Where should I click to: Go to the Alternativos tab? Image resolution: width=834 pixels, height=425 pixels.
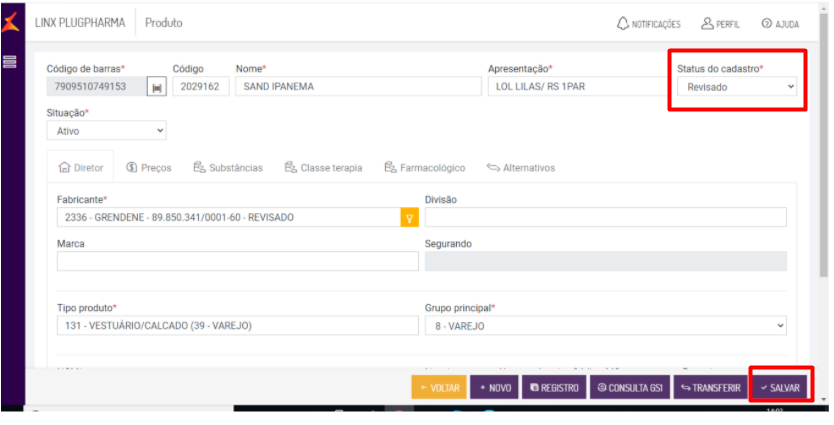point(520,168)
